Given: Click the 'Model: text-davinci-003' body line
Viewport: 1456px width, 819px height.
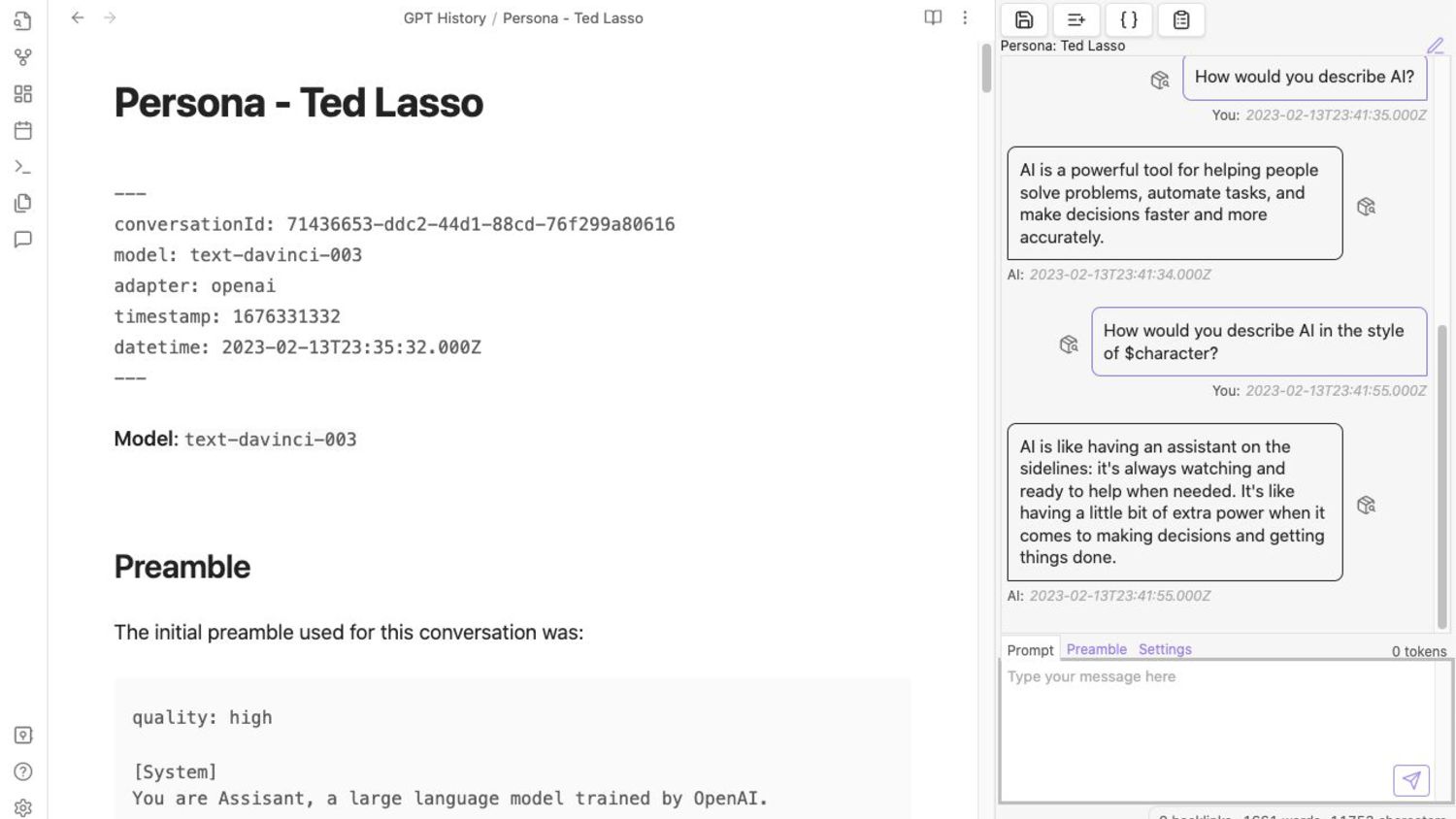Looking at the screenshot, I should (x=235, y=439).
